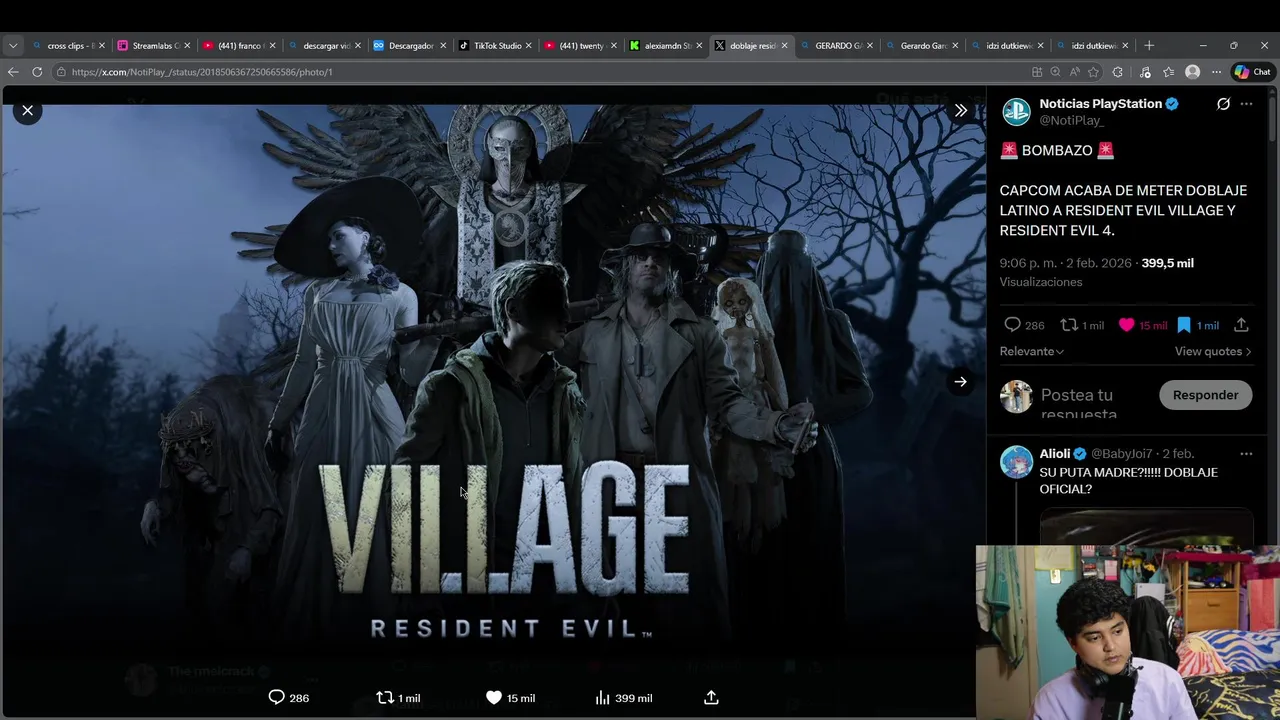Screen dimensions: 1280x720
Task: Add page to favorites with star icon
Action: click(x=1093, y=72)
